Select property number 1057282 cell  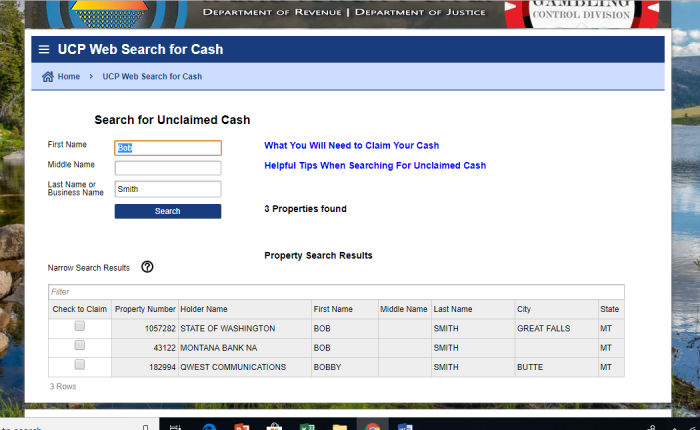145,329
